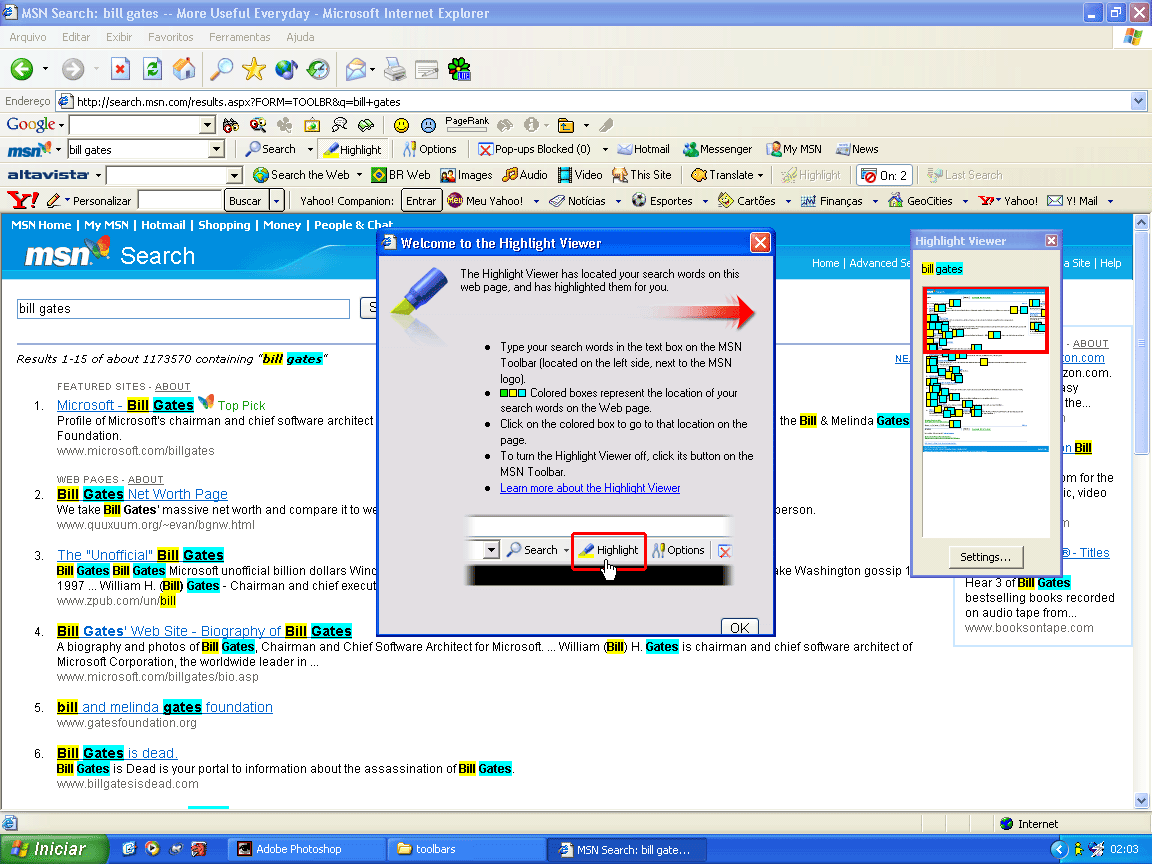Click the happy smiley icon on Google toolbar
The image size is (1152, 864).
[x=401, y=125]
